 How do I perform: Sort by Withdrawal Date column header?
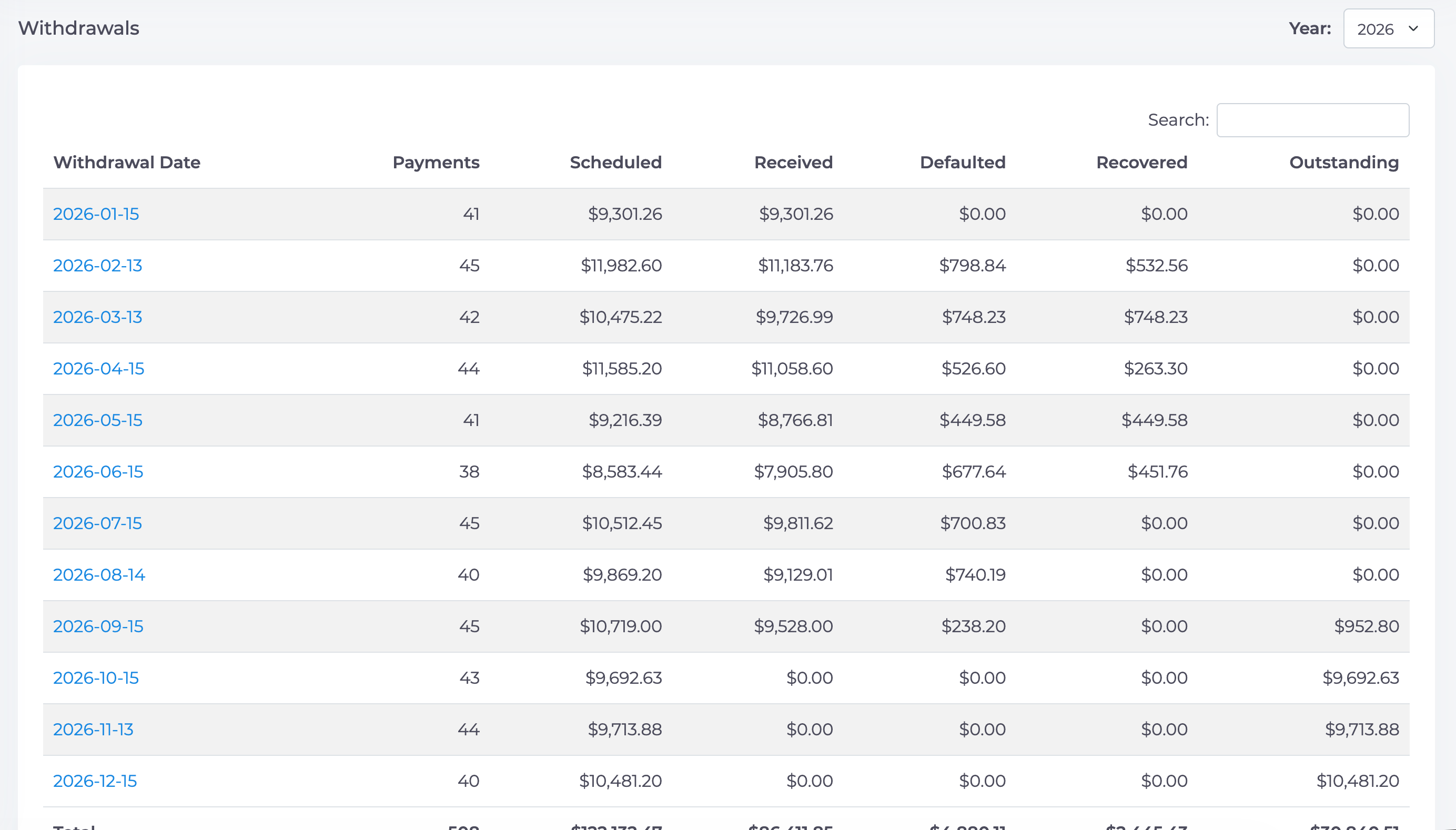point(127,163)
